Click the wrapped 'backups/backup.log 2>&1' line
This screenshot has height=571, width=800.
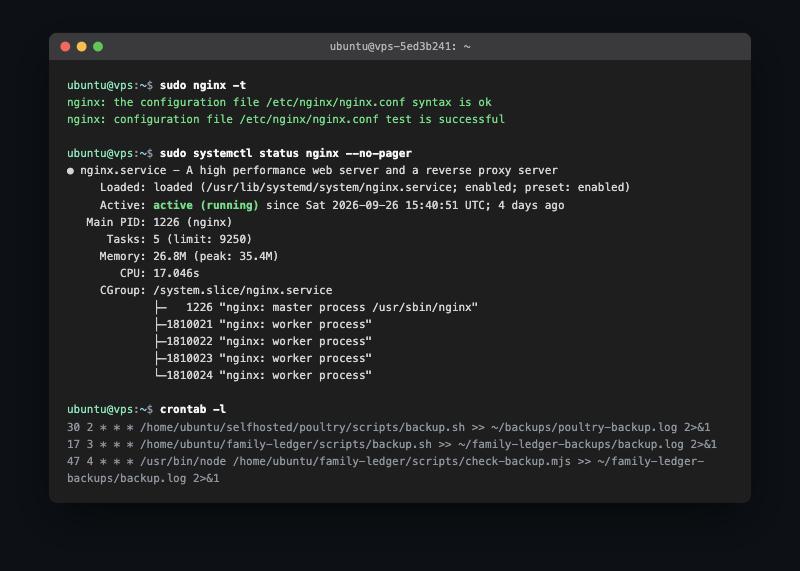click(x=143, y=478)
